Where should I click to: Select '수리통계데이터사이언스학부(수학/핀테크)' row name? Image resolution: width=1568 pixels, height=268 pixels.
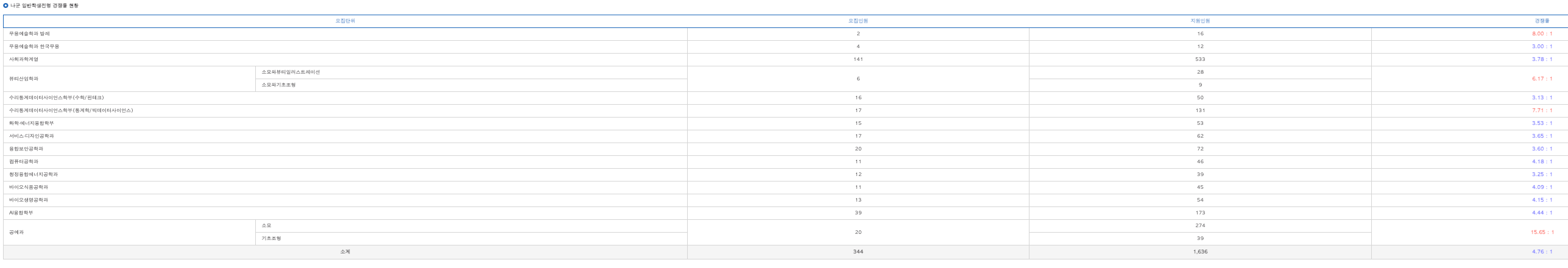click(x=56, y=97)
